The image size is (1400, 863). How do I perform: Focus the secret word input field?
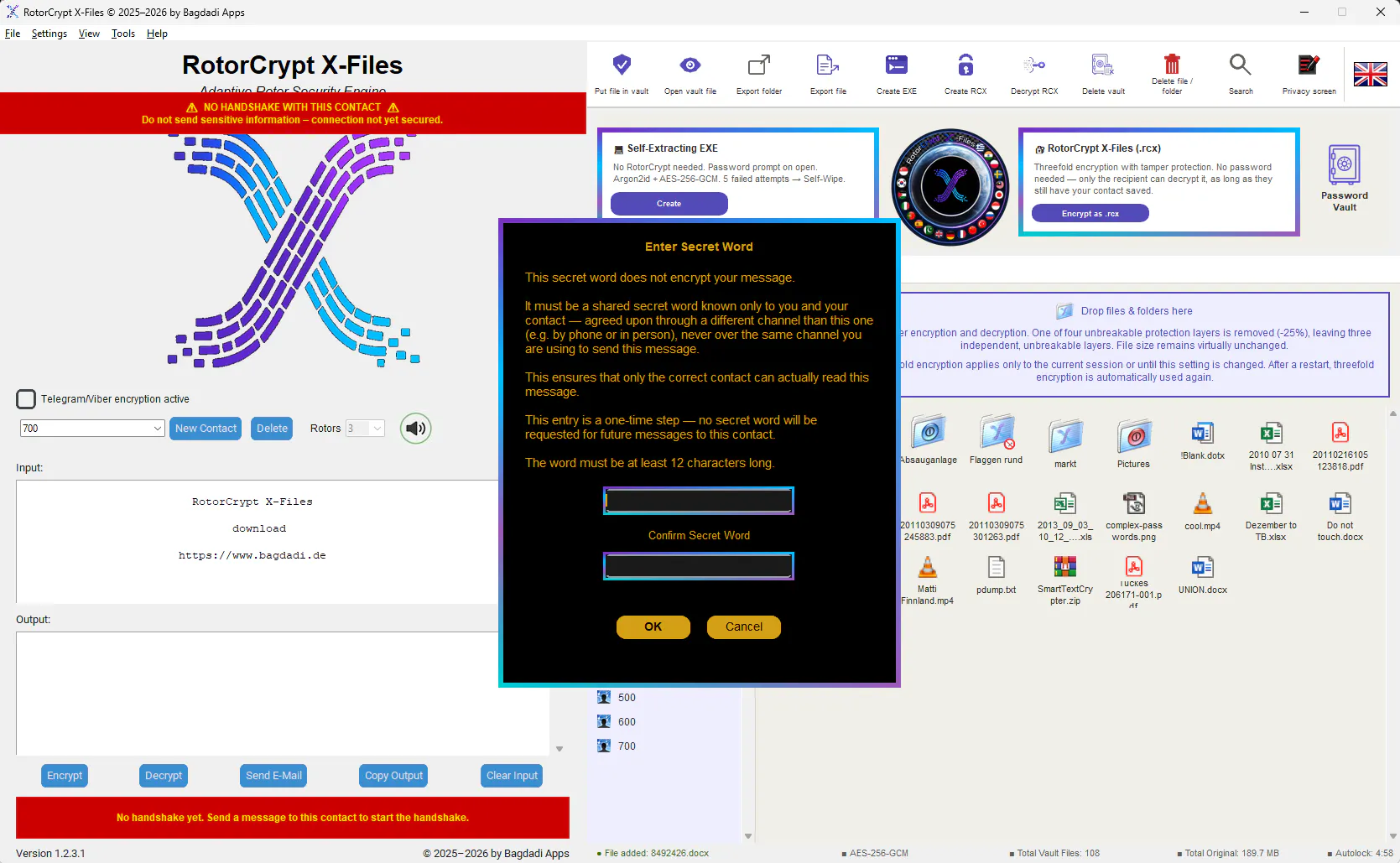[x=699, y=502]
